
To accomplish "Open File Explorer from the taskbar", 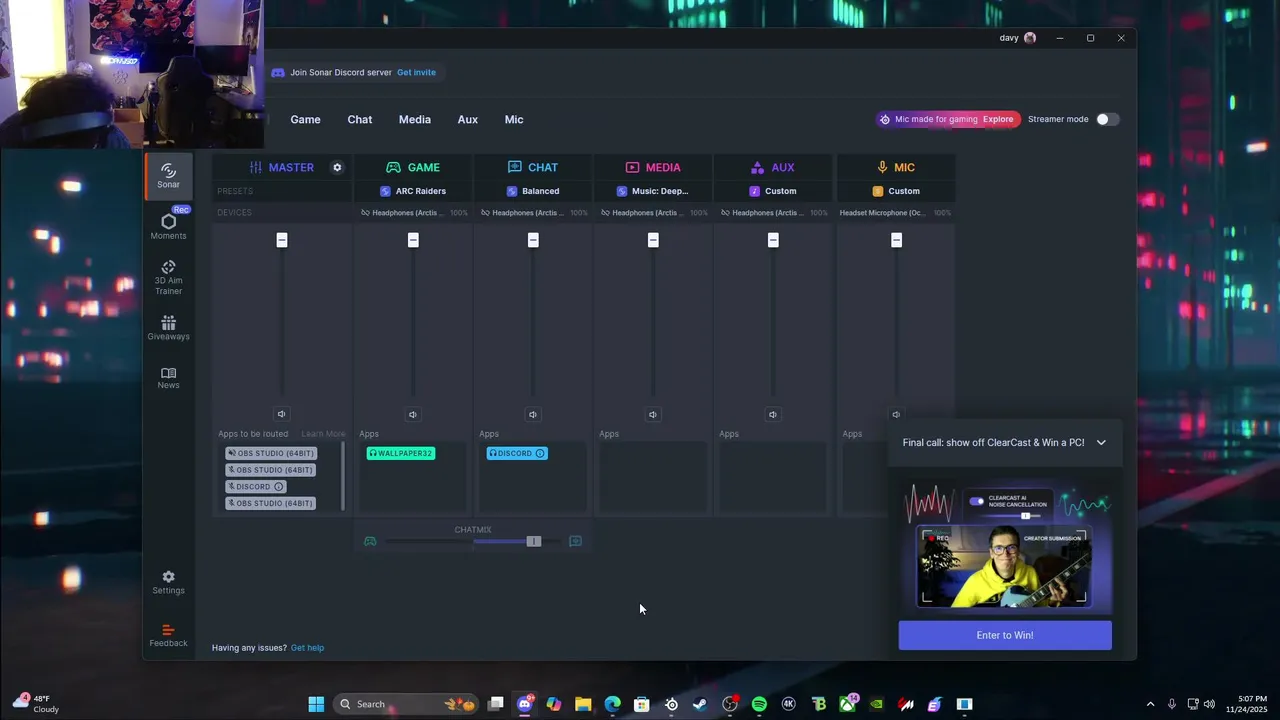I will click(583, 704).
